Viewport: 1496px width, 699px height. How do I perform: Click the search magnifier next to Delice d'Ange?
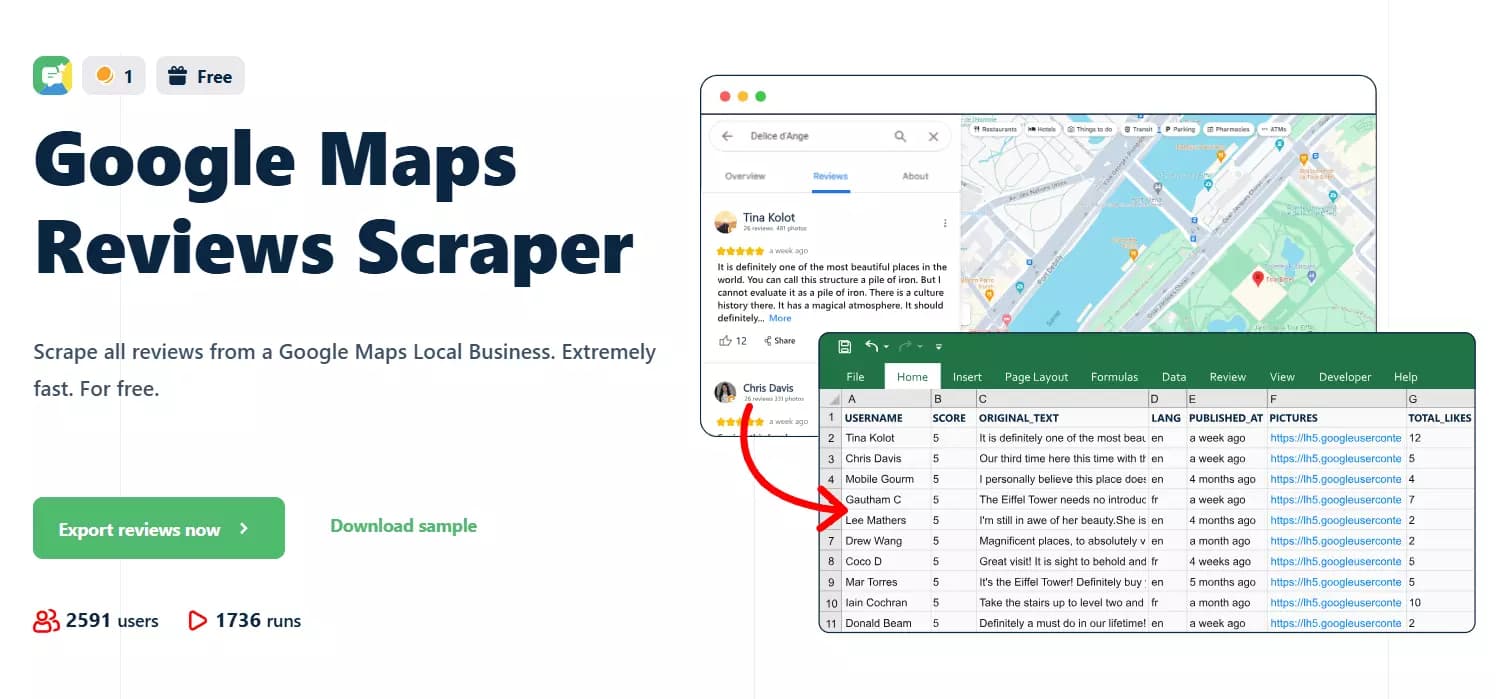[x=900, y=136]
